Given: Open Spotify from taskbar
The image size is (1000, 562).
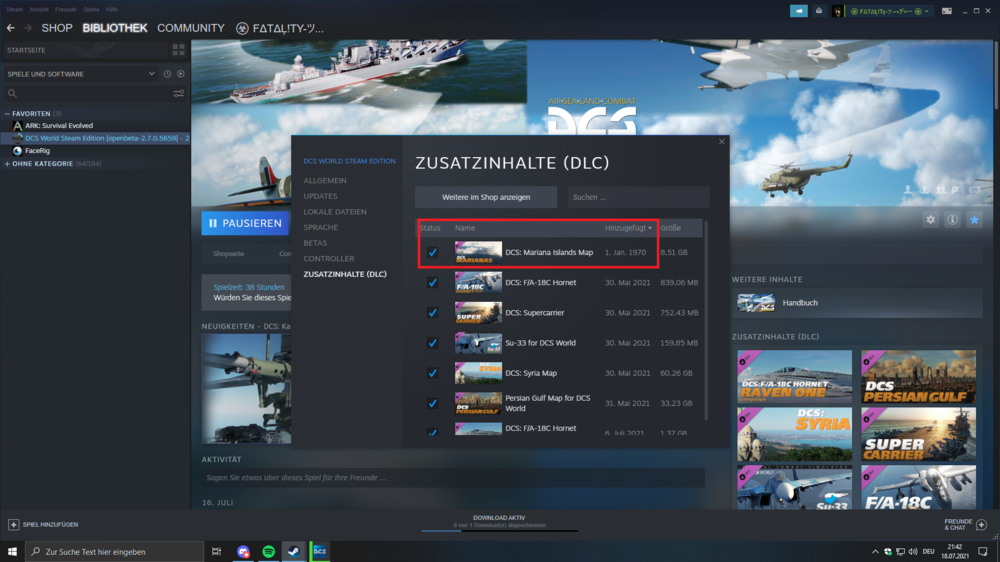Looking at the screenshot, I should (x=268, y=551).
